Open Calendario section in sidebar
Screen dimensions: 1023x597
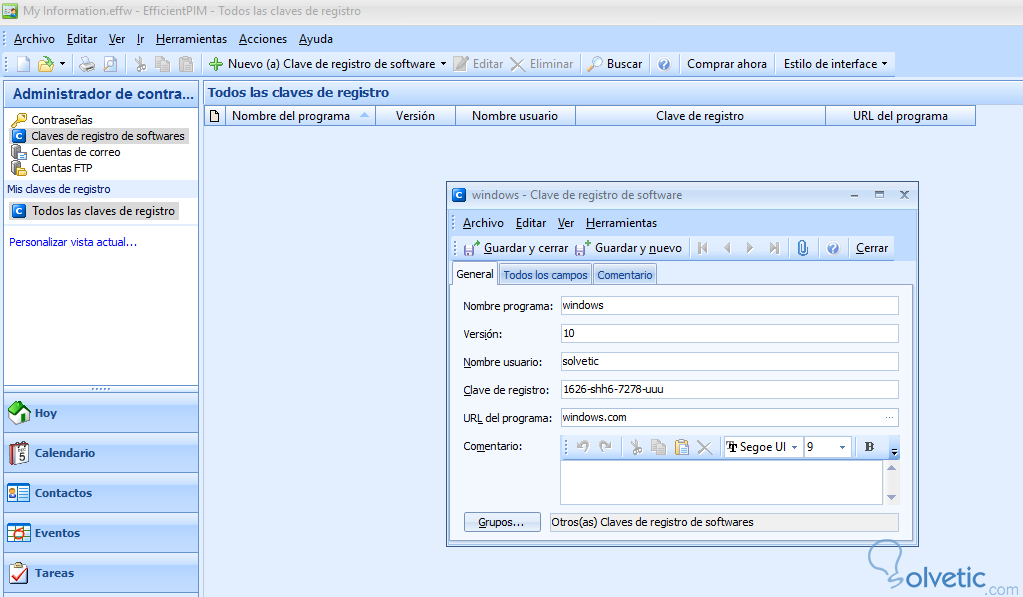coord(100,453)
